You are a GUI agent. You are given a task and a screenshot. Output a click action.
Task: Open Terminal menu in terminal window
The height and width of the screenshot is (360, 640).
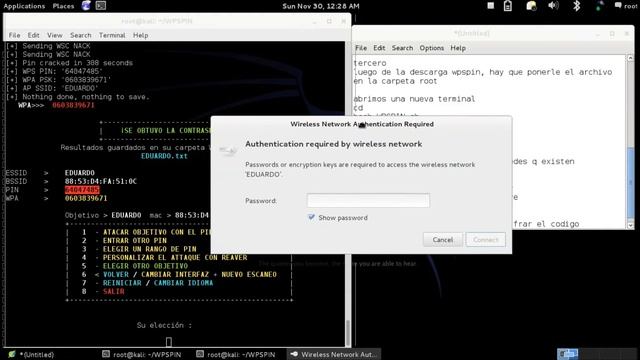coord(112,35)
